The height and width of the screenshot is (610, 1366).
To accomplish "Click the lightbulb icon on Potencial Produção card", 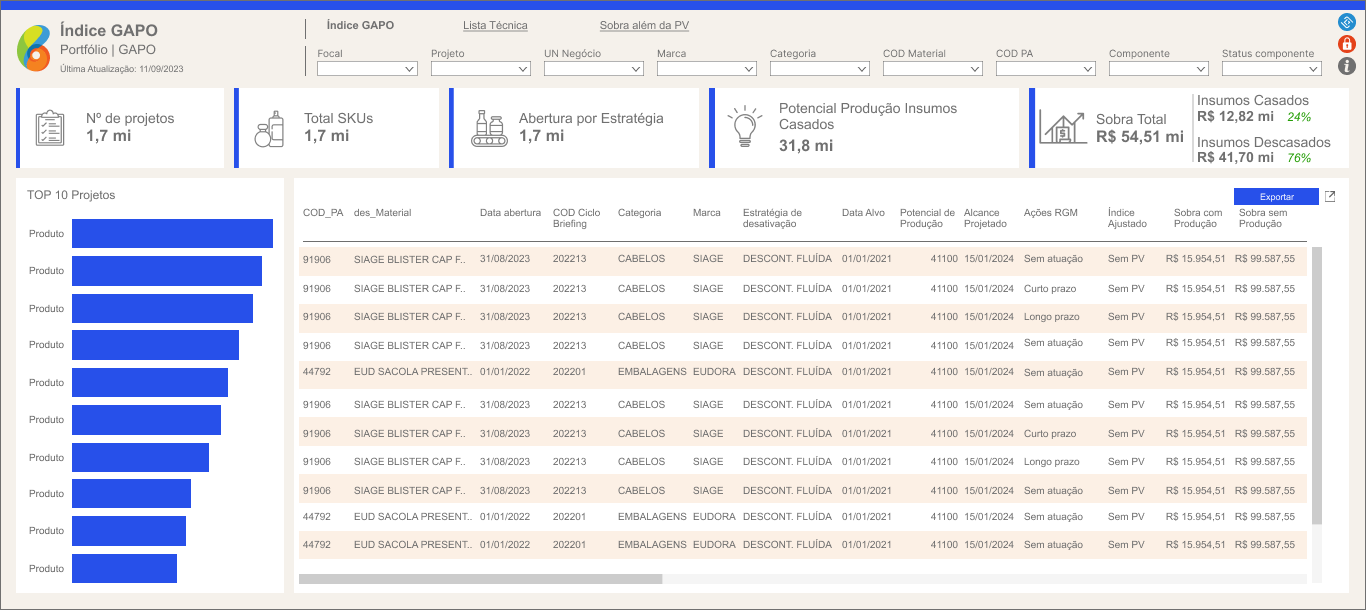I will (744, 128).
